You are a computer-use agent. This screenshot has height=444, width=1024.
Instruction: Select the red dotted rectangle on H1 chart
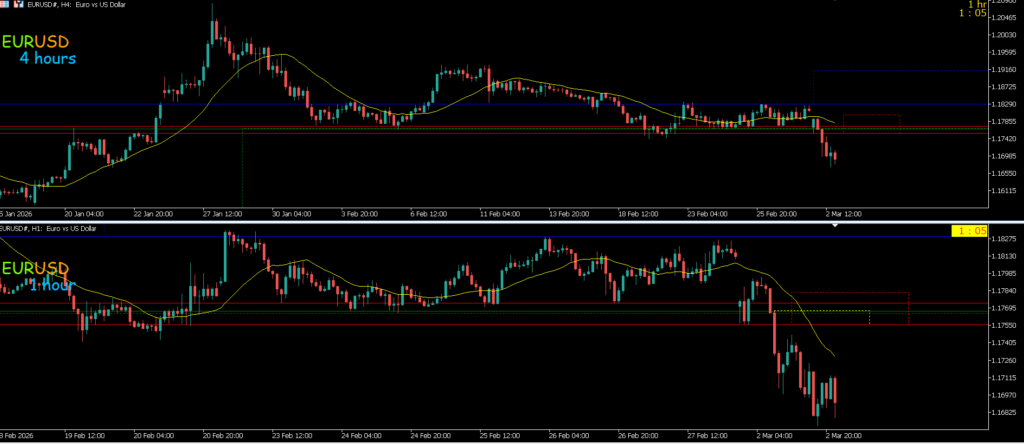(850, 293)
